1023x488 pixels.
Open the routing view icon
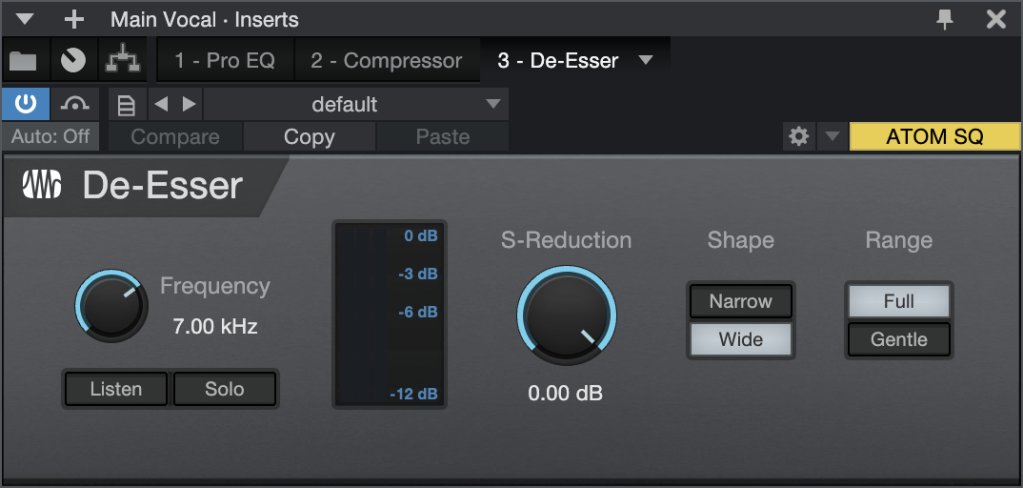[x=123, y=61]
